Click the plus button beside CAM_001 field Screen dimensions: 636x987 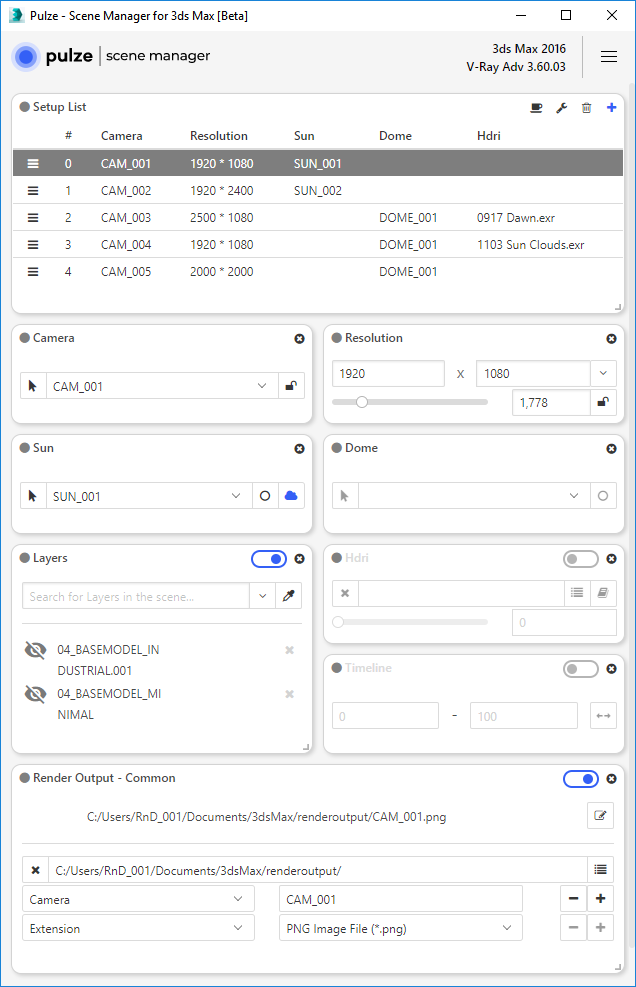point(600,899)
